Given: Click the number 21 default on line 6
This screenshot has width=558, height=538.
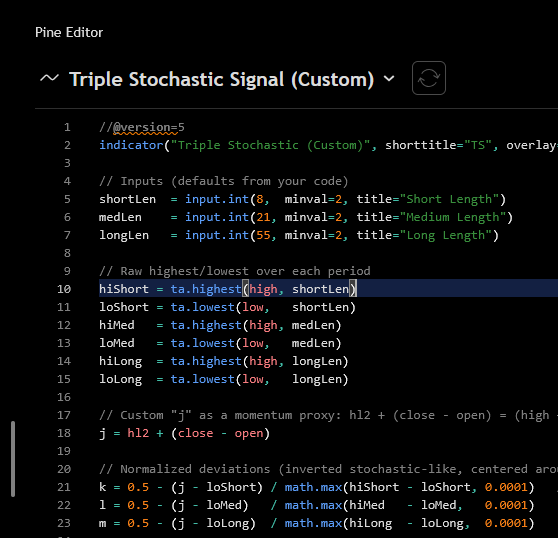Looking at the screenshot, I should tap(263, 217).
